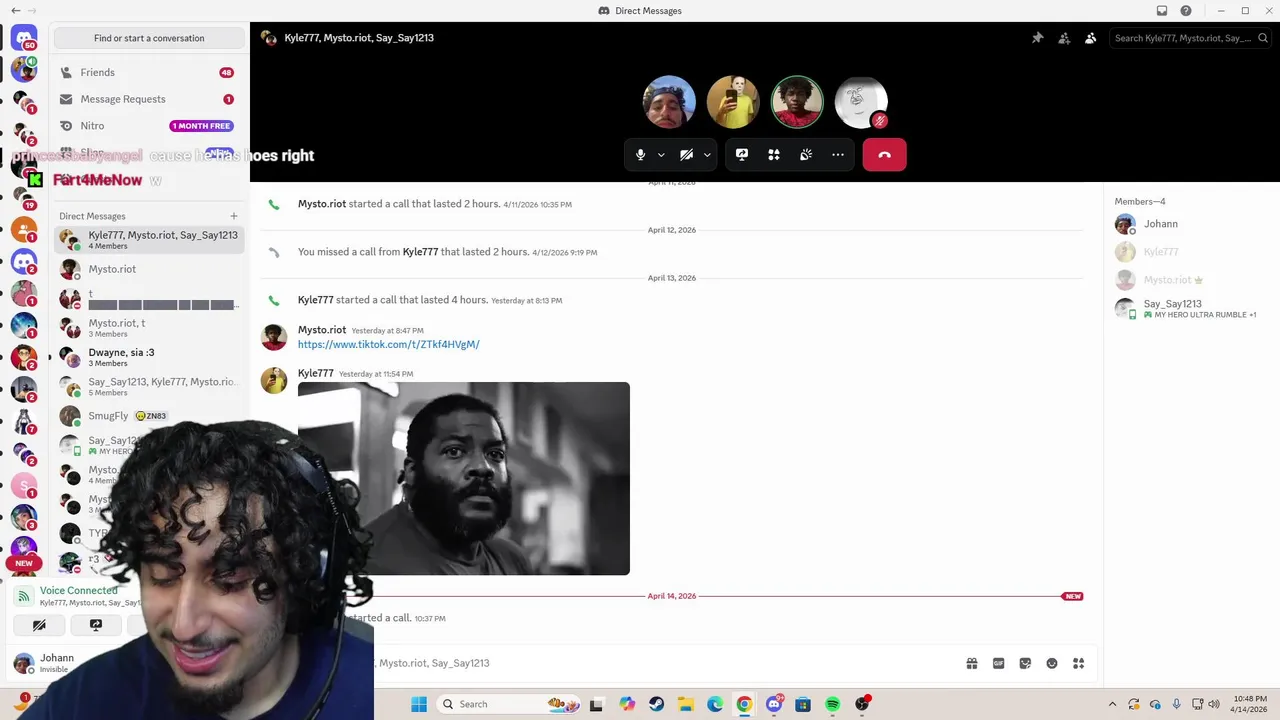Screen dimensions: 1280x720
Task: Open Mysto.riot, t group conversation
Action: 149,328
